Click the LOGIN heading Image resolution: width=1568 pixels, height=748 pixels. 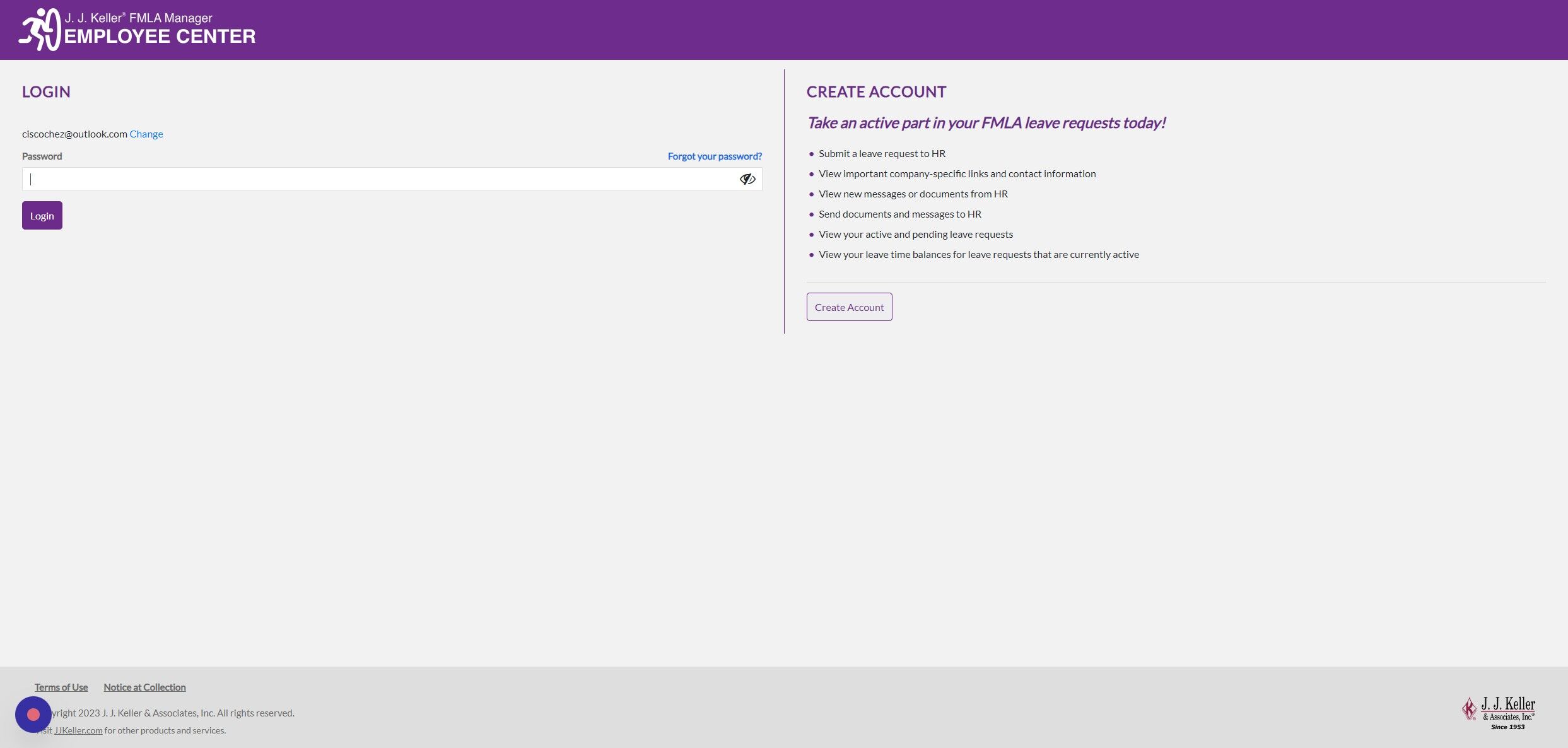point(46,92)
